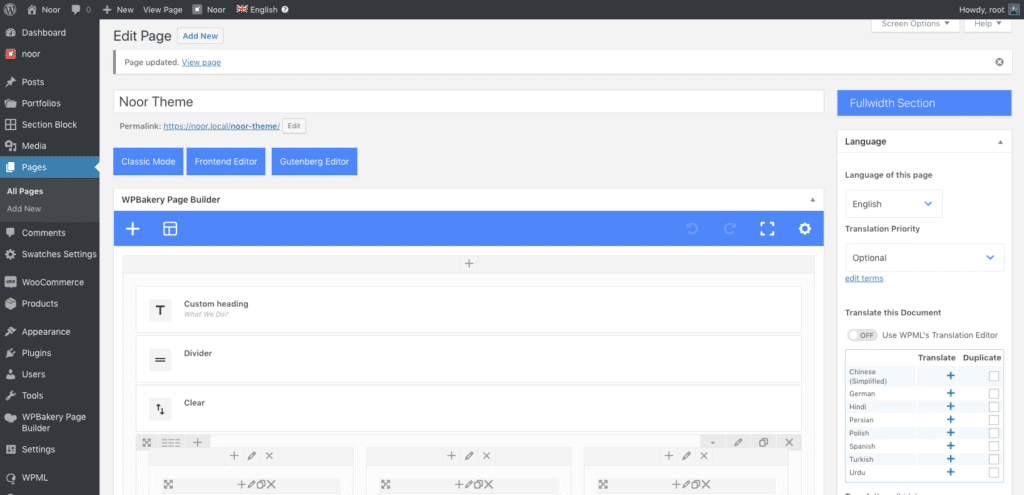Check Duplicate box for Urdu
Viewport: 1024px width, 495px height.
993,472
